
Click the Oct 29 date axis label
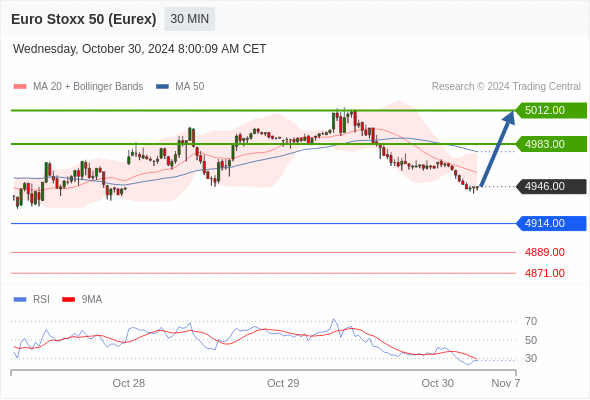283,383
